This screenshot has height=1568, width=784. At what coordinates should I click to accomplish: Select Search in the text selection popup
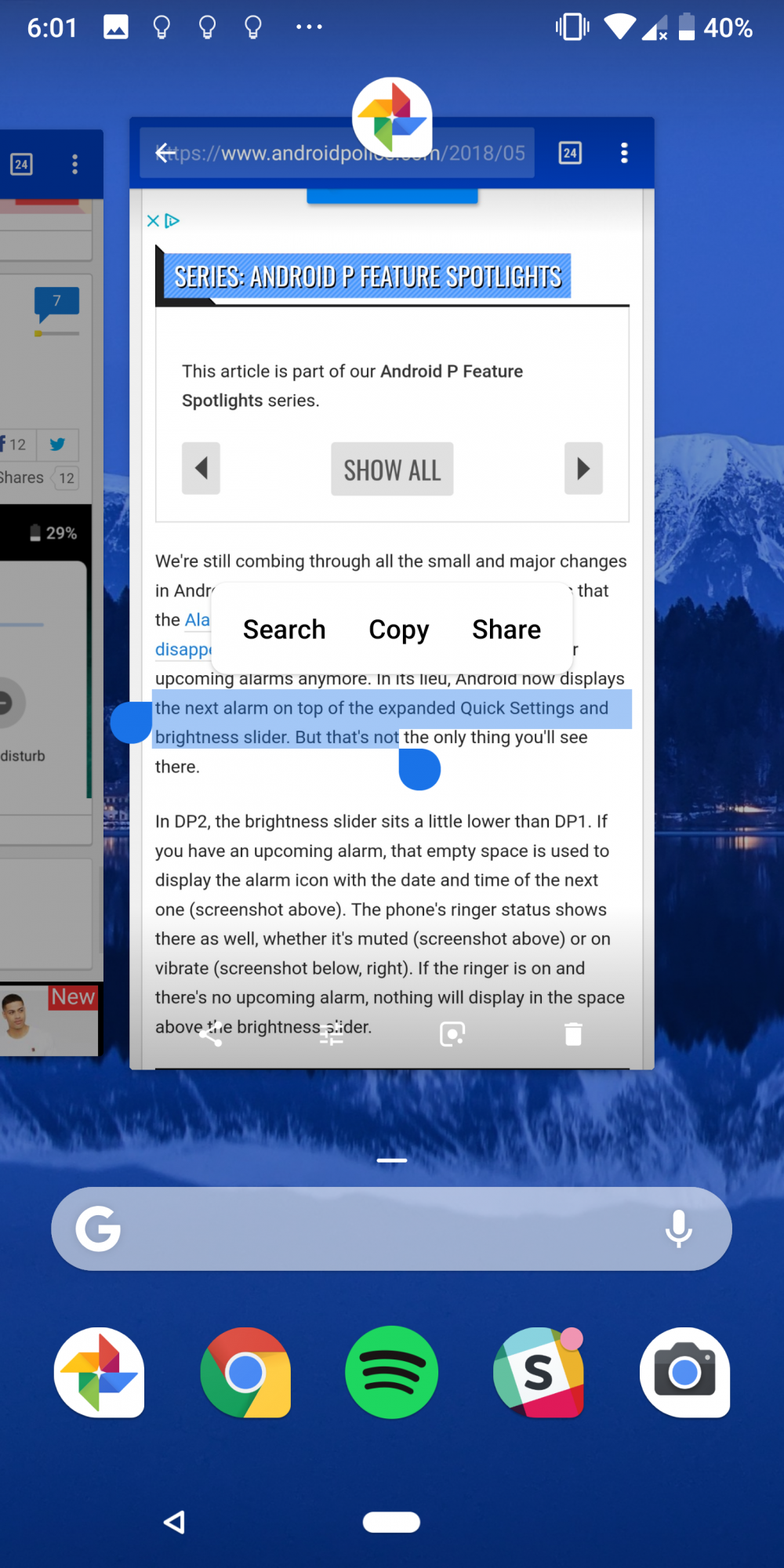pyautogui.click(x=284, y=630)
